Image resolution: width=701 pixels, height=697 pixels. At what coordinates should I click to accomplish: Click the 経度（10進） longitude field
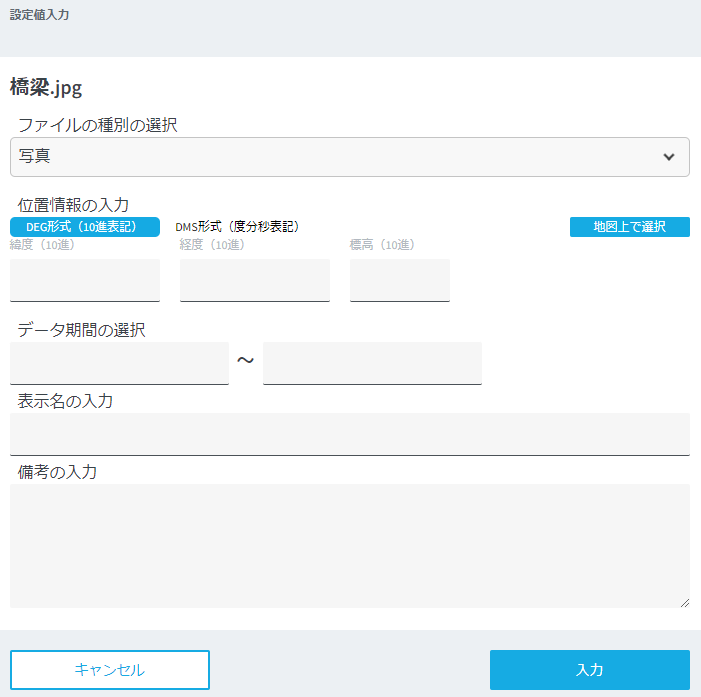coord(255,280)
